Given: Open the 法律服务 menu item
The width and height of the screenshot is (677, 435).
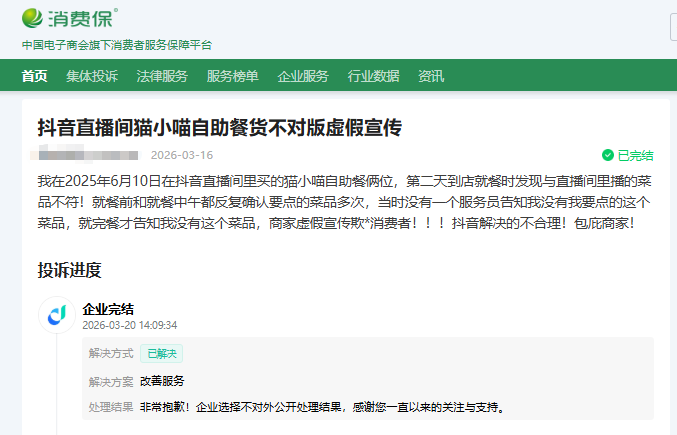Looking at the screenshot, I should (162, 76).
